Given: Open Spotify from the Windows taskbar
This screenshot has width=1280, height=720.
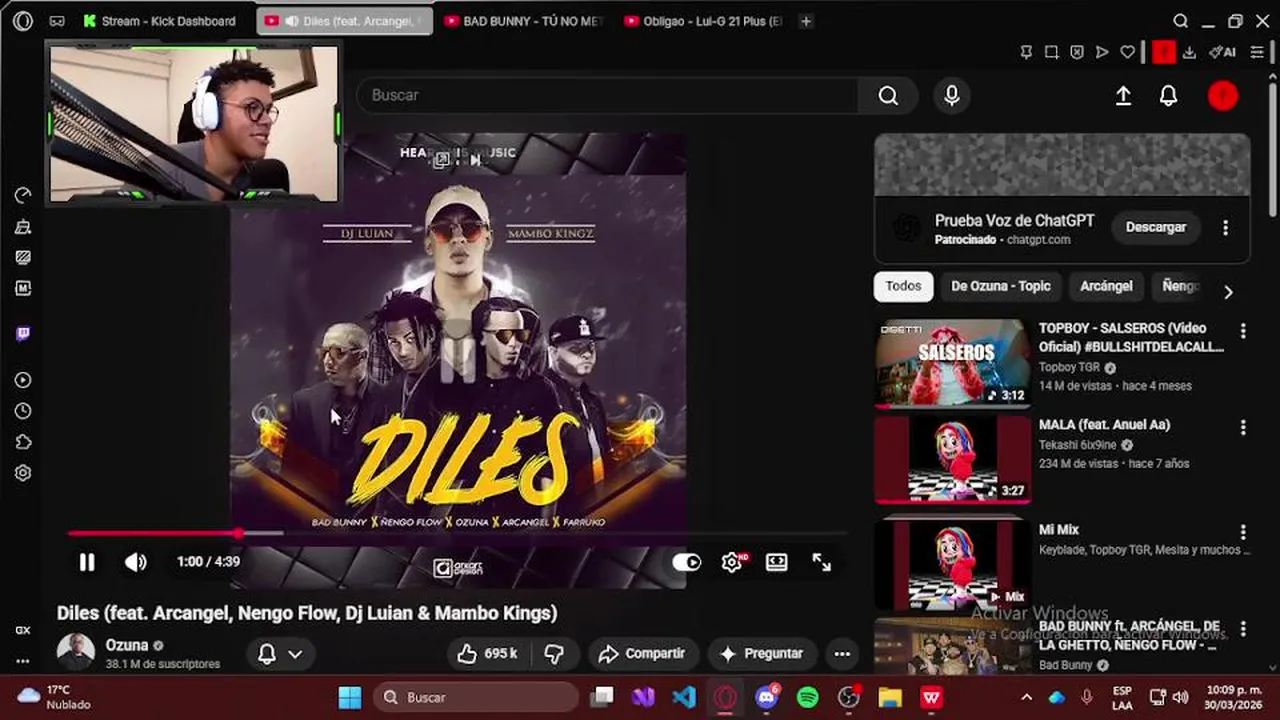Looking at the screenshot, I should pyautogui.click(x=808, y=697).
